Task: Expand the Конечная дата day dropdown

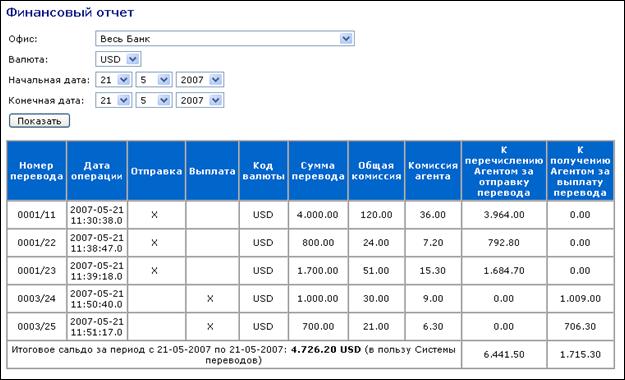Action: coord(114,100)
